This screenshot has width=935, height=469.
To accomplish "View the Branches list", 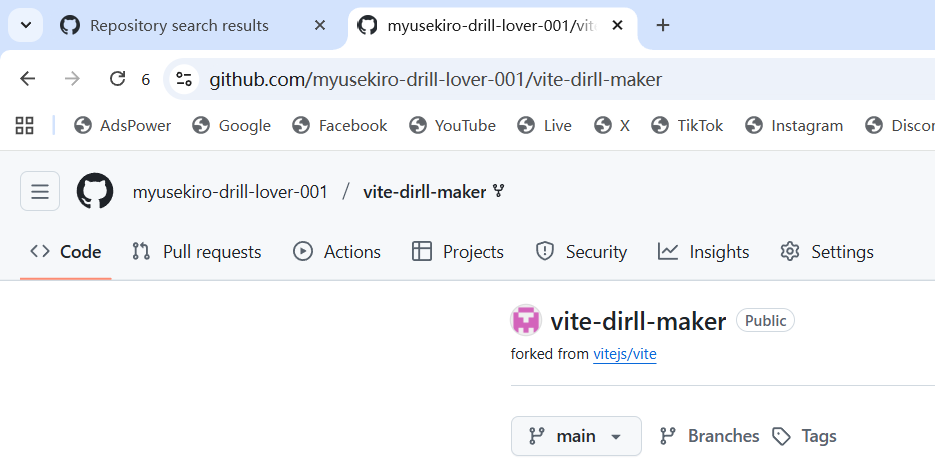I will point(709,436).
